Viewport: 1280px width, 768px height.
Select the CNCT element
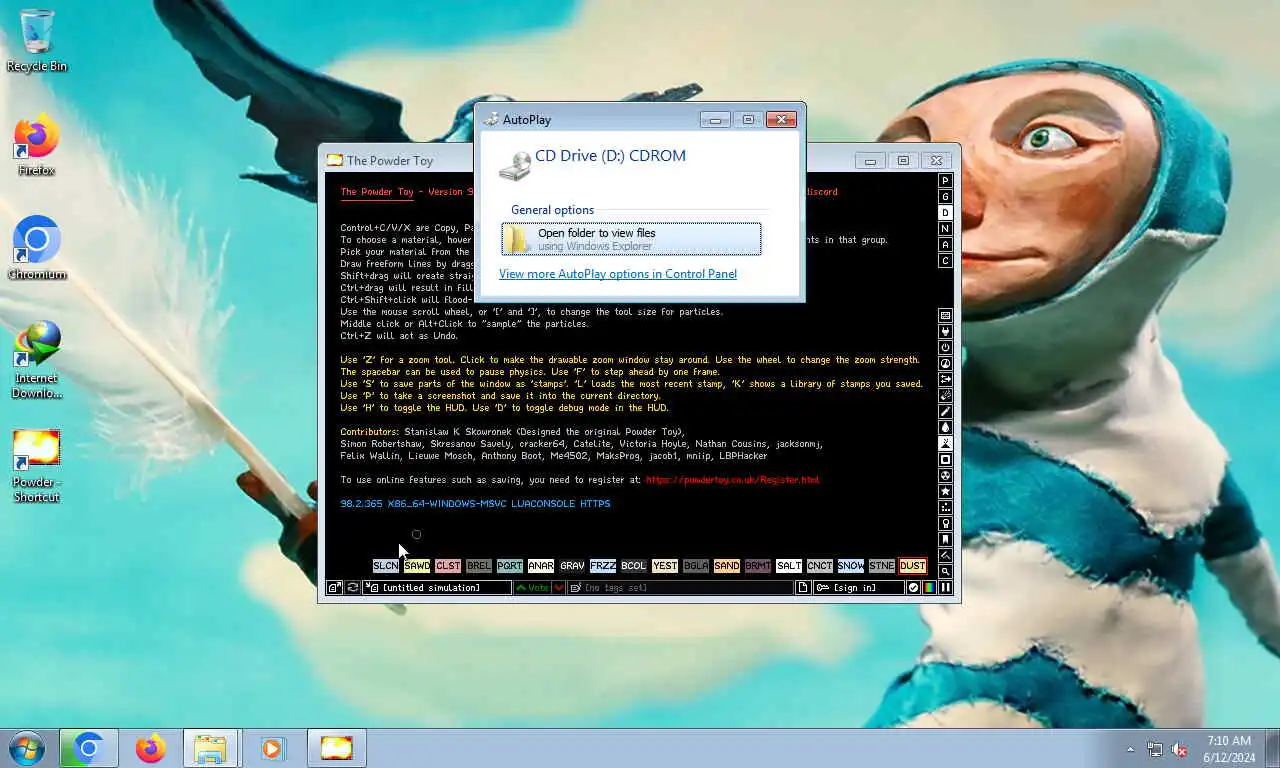820,566
